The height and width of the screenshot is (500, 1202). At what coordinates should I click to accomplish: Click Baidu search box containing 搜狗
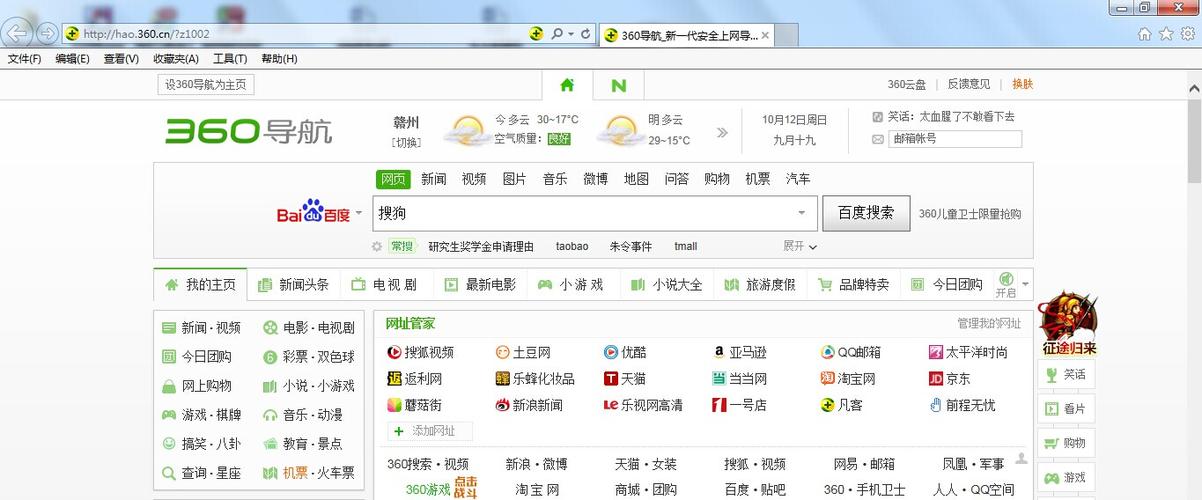pos(594,213)
